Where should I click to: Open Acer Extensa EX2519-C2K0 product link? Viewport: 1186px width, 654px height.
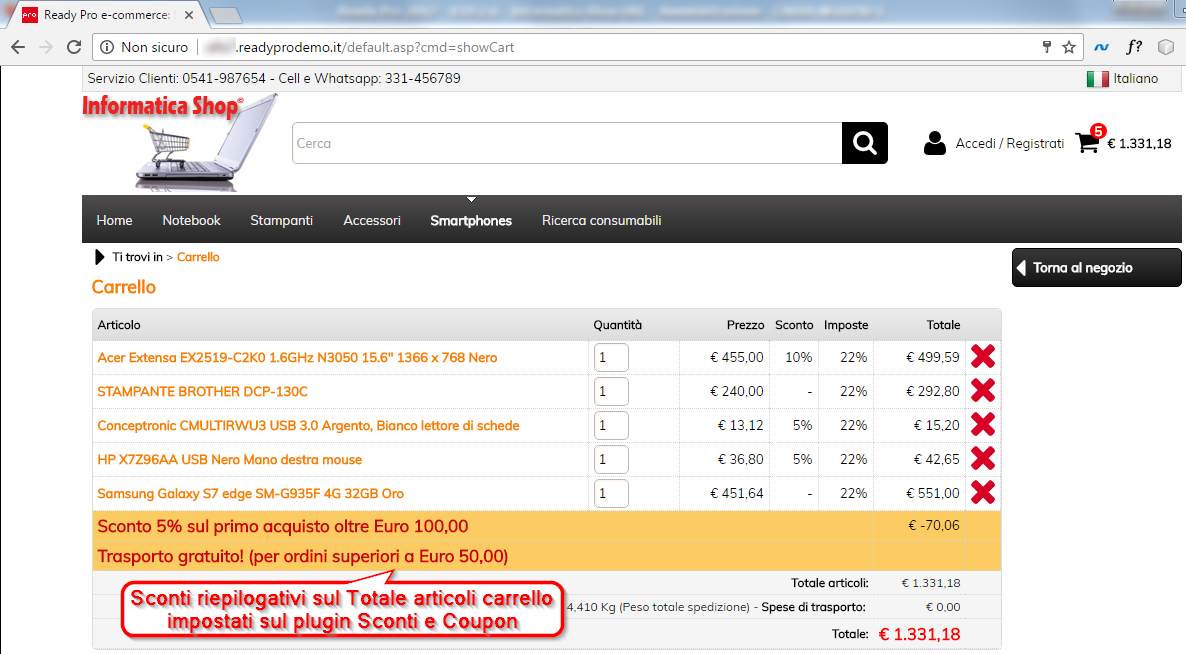pos(297,358)
